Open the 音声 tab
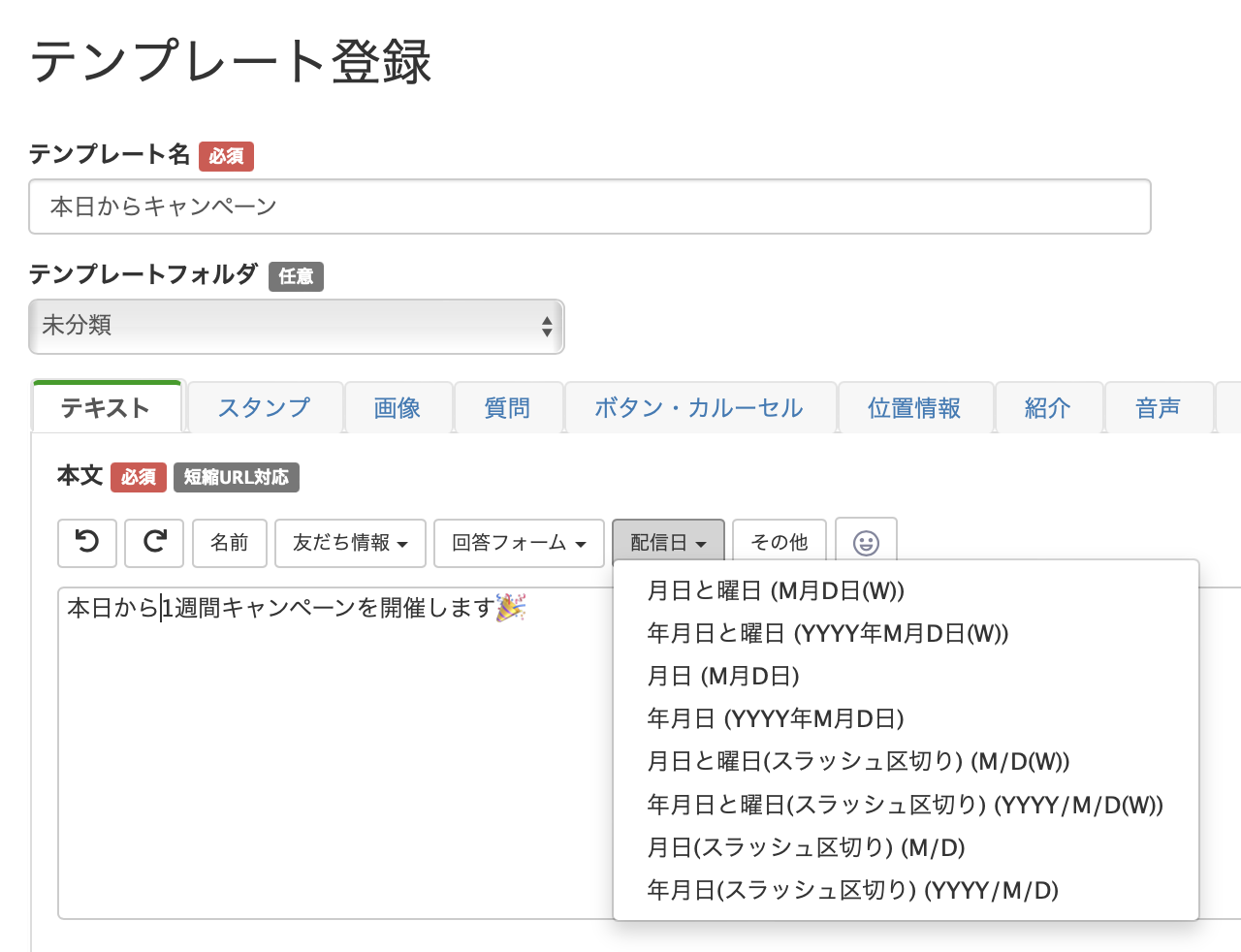This screenshot has height=952, width=1241. [x=1159, y=408]
